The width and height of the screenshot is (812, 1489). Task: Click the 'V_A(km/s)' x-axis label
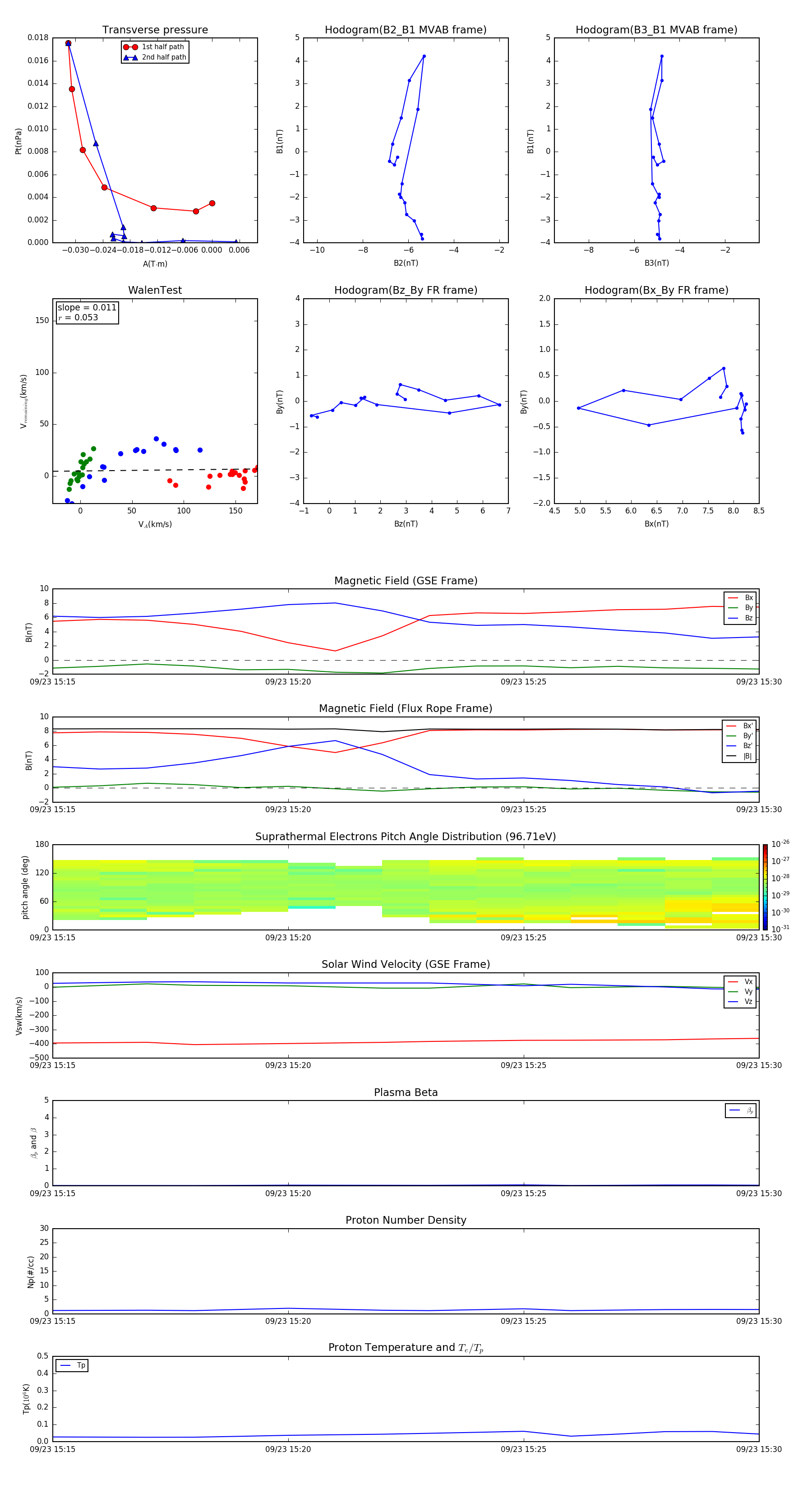155,524
